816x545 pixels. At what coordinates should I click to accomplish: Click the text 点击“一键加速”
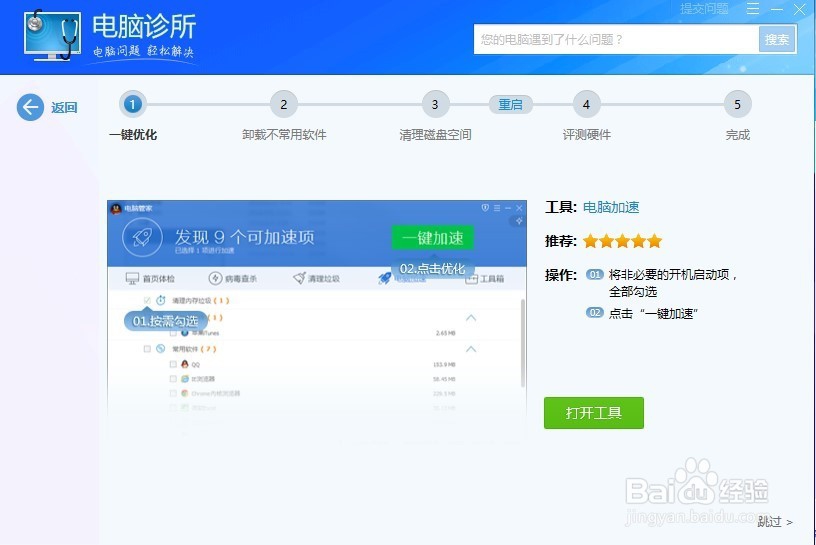(x=653, y=313)
